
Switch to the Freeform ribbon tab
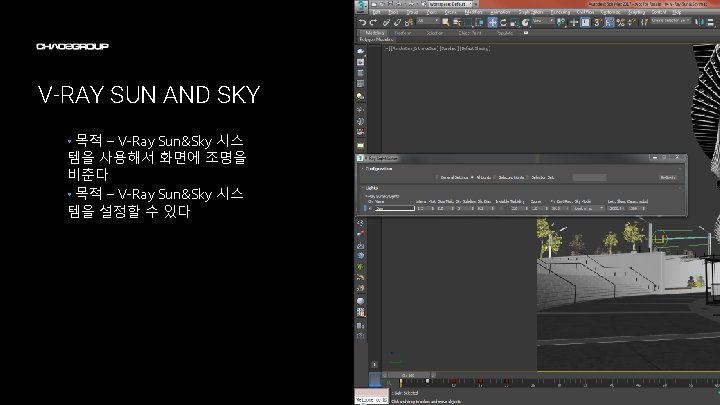[403, 33]
